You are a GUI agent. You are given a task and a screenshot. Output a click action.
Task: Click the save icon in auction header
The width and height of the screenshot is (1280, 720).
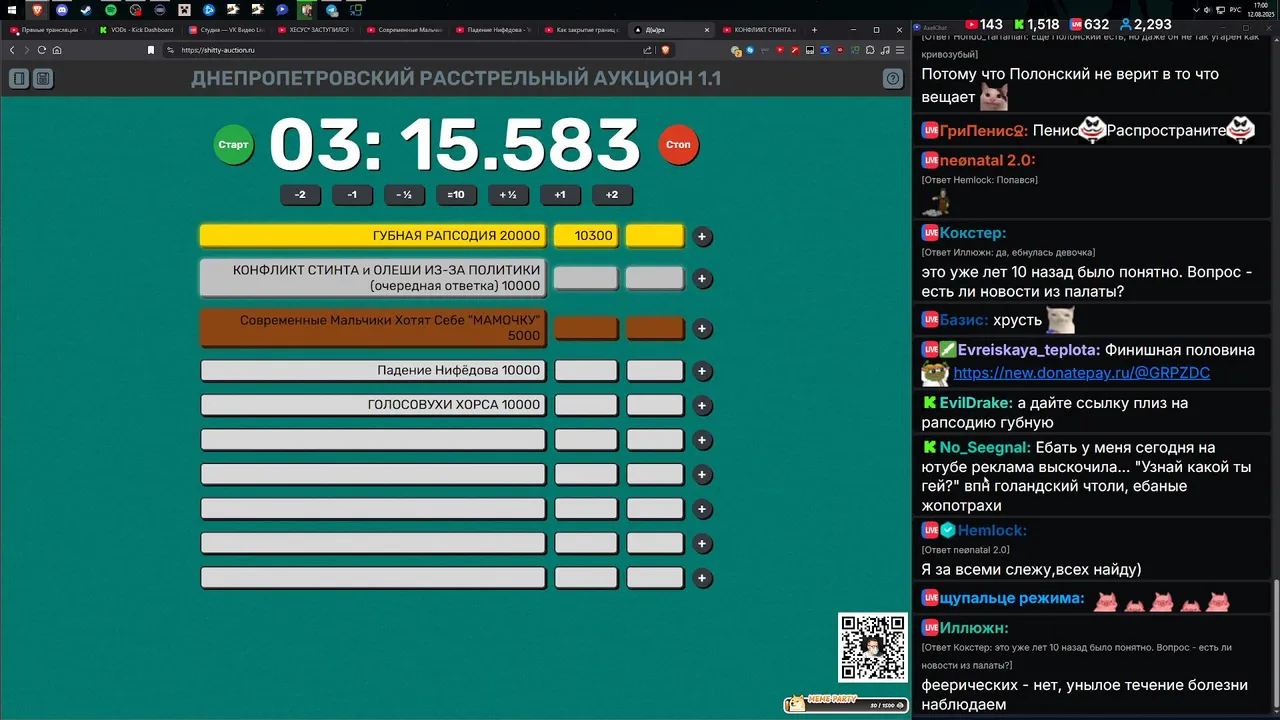[x=43, y=79]
